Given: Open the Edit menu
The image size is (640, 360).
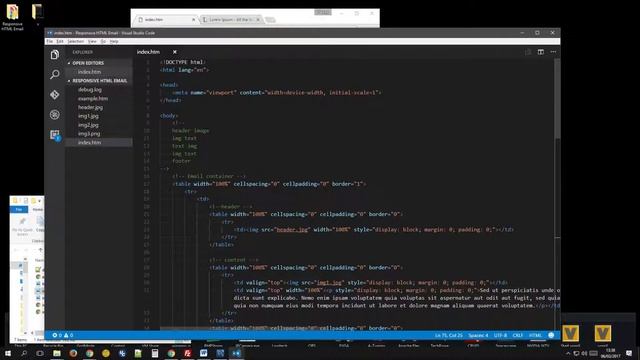Looking at the screenshot, I should [x=60, y=41].
